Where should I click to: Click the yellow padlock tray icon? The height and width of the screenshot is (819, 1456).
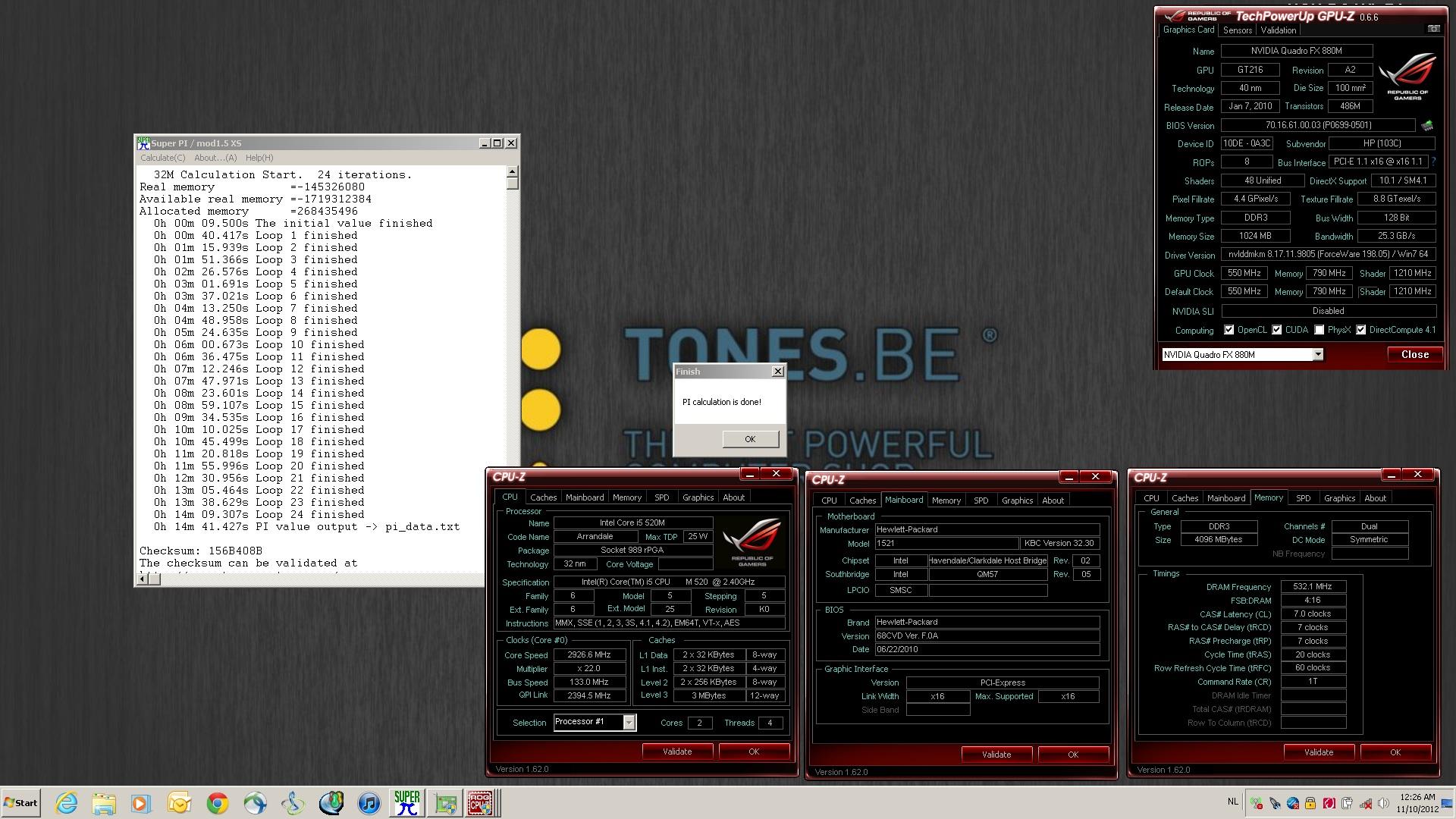pyautogui.click(x=1310, y=803)
